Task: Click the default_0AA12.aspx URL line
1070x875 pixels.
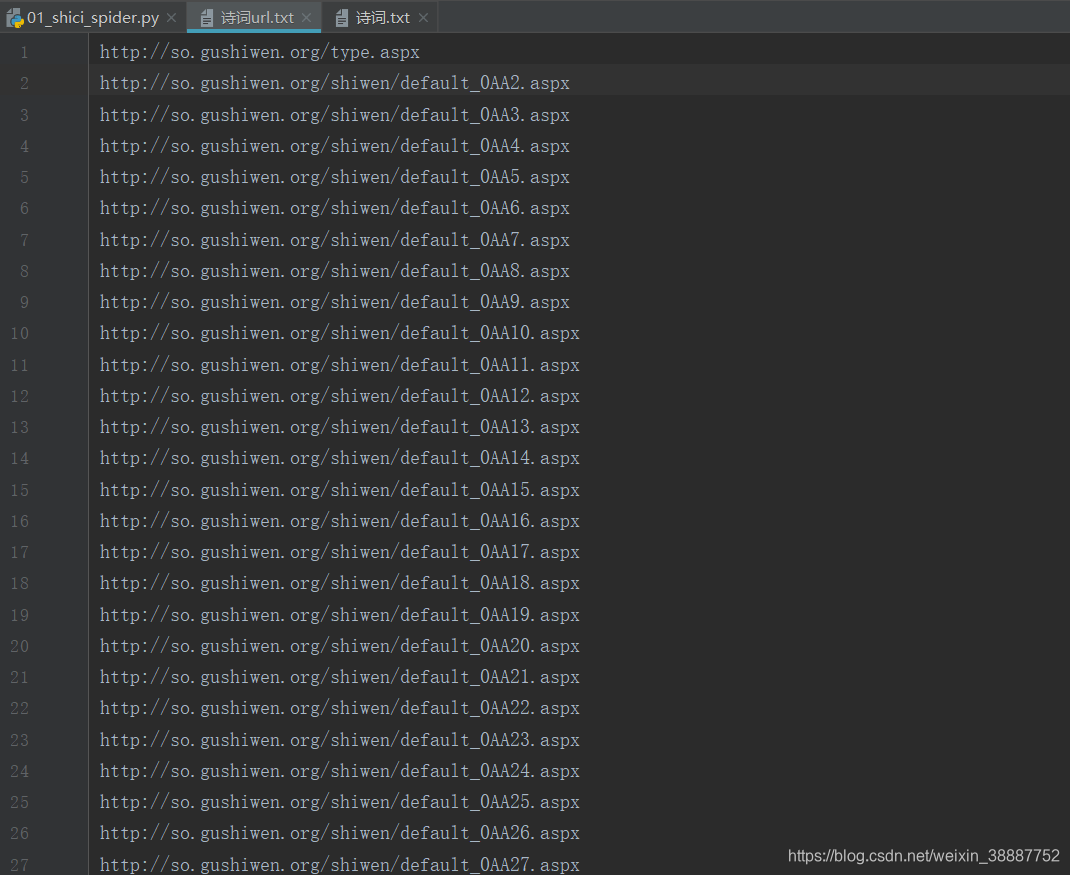Action: [x=340, y=397]
